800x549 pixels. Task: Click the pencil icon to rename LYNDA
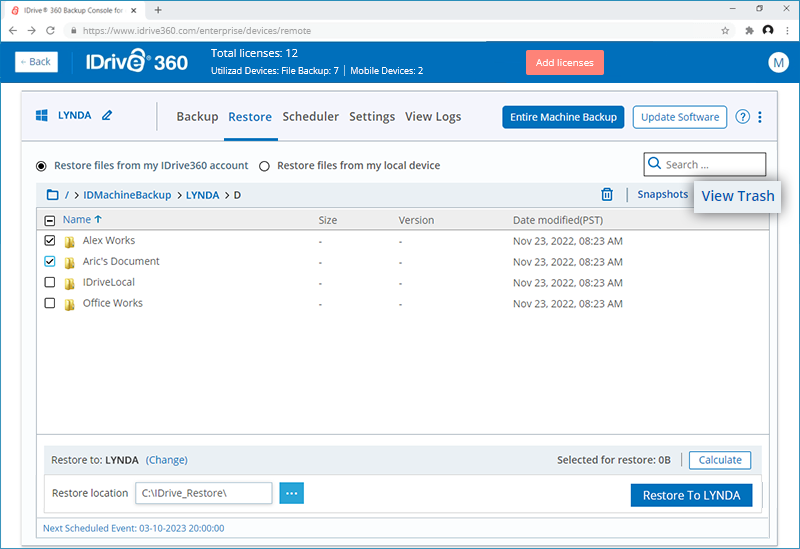point(107,115)
